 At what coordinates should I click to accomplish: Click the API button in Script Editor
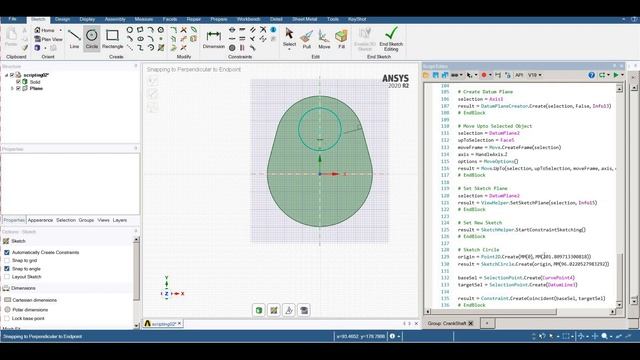[x=519, y=75]
